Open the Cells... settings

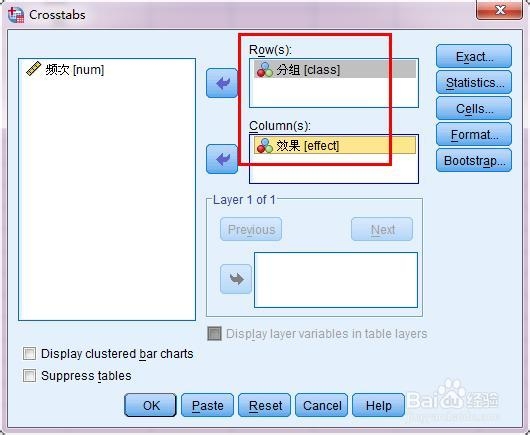click(x=474, y=108)
